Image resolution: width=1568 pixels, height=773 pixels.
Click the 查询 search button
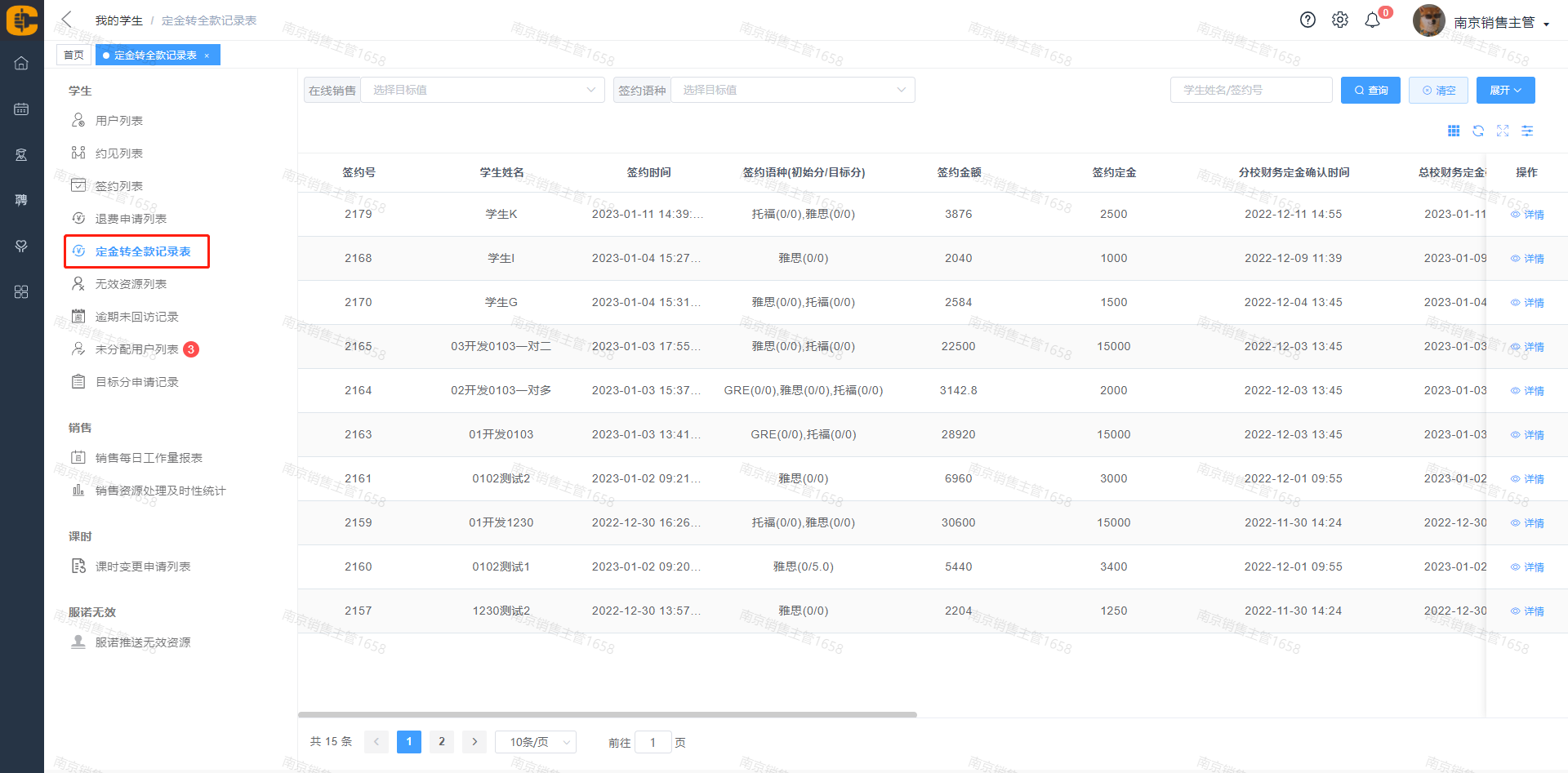[x=1370, y=90]
